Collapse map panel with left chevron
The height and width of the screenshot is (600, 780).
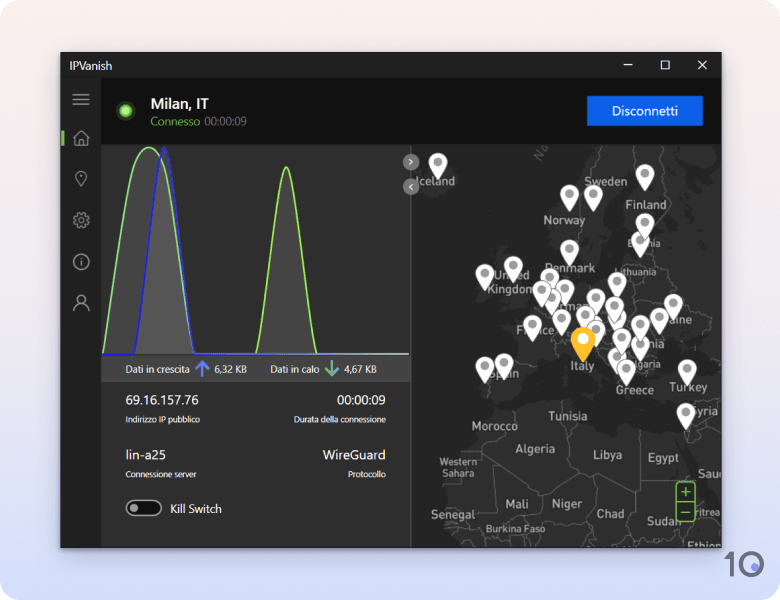pos(411,187)
